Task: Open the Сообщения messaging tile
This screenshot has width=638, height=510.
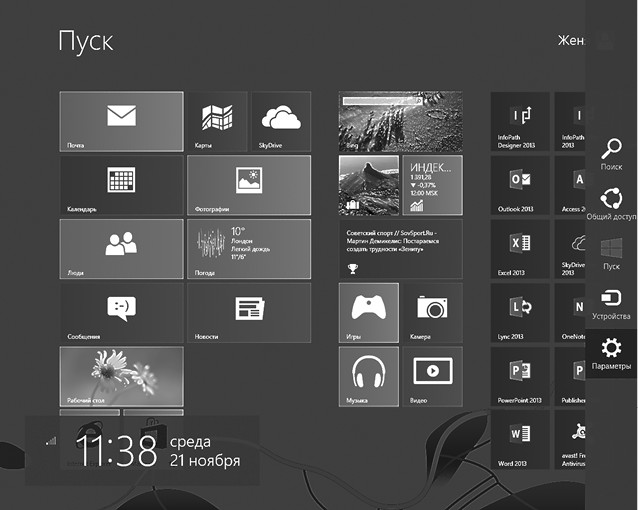Action: coord(121,311)
